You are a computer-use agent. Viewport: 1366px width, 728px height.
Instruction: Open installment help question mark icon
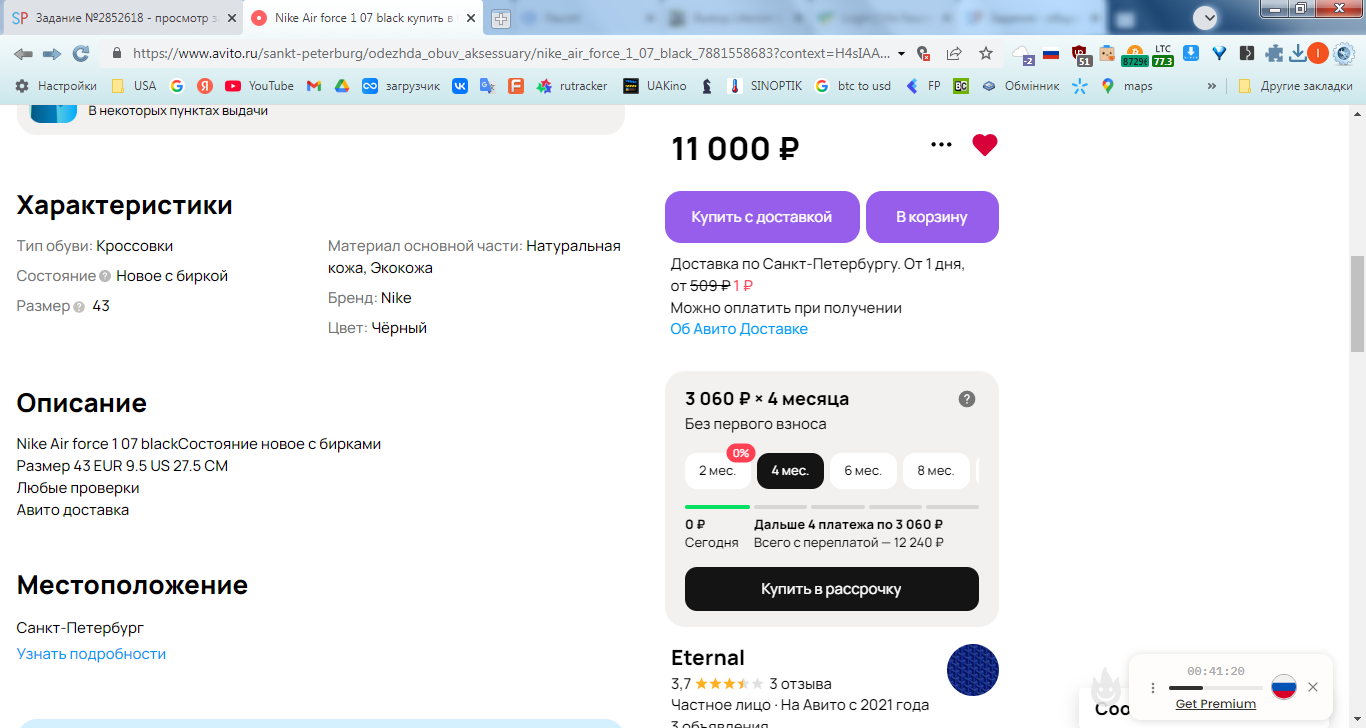pyautogui.click(x=967, y=399)
